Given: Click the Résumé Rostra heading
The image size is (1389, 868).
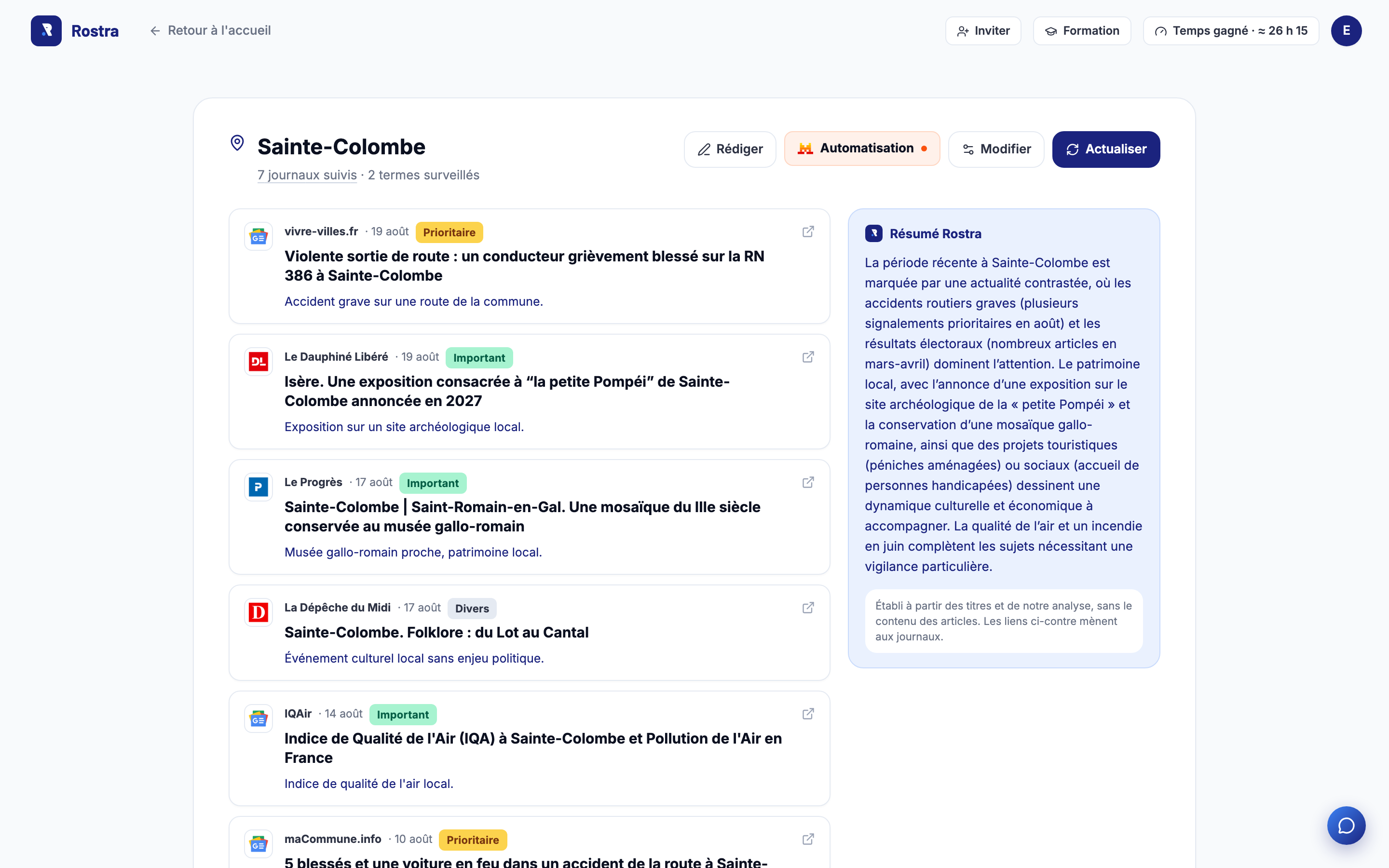Looking at the screenshot, I should (x=935, y=234).
